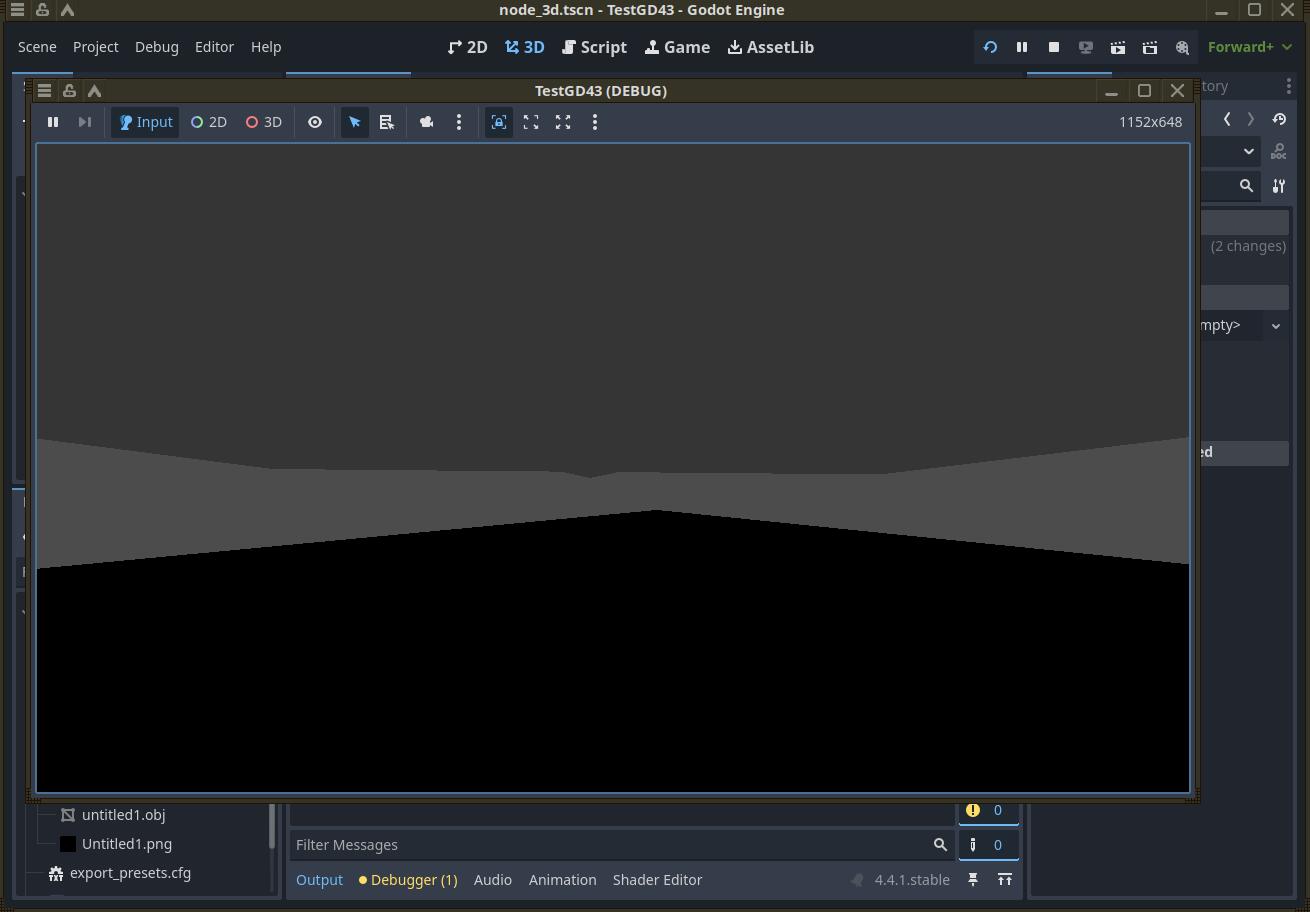The width and height of the screenshot is (1310, 912).
Task: Click the 4.4.1.stable version label
Action: [912, 880]
